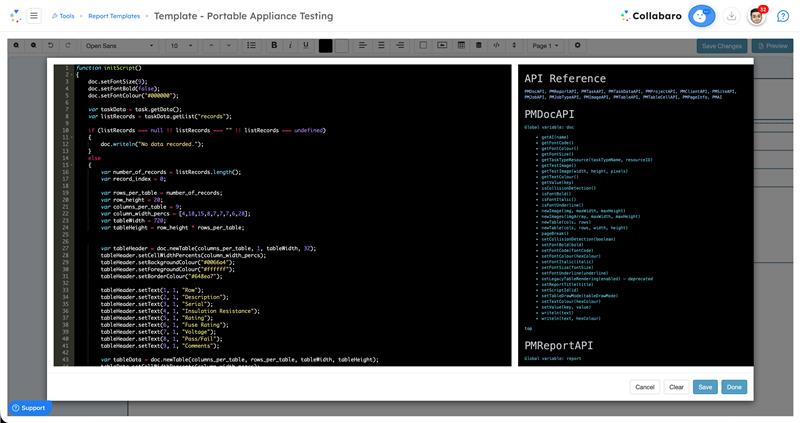Click the Cancel button in script dialog
This screenshot has height=423, width=800.
point(645,387)
